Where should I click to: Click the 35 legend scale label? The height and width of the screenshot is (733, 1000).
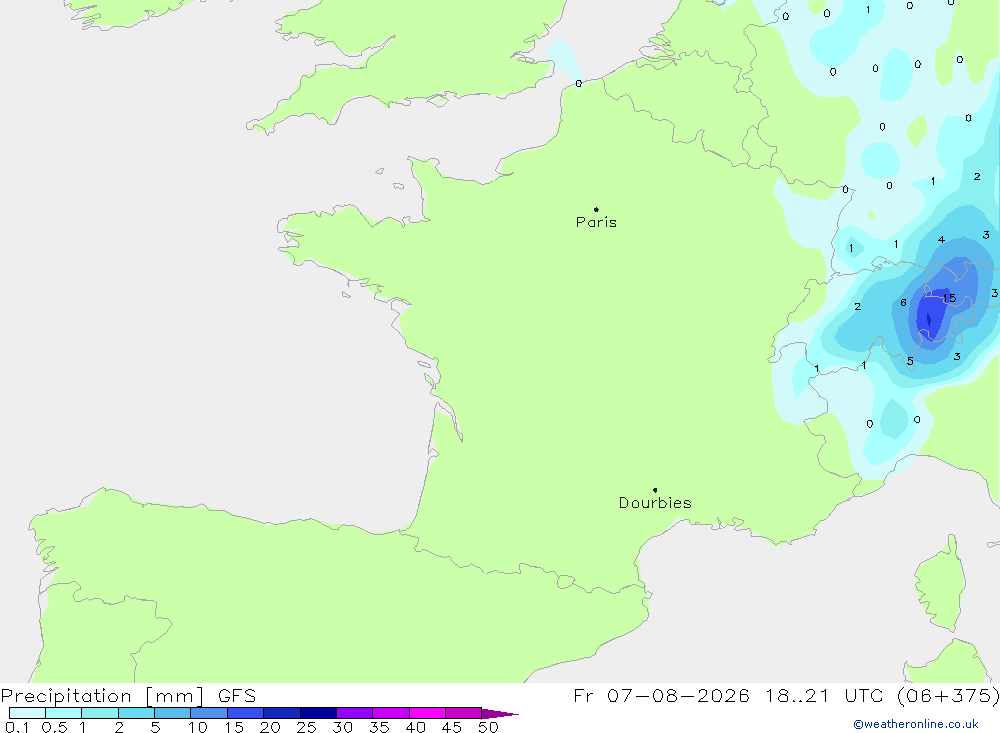379,727
